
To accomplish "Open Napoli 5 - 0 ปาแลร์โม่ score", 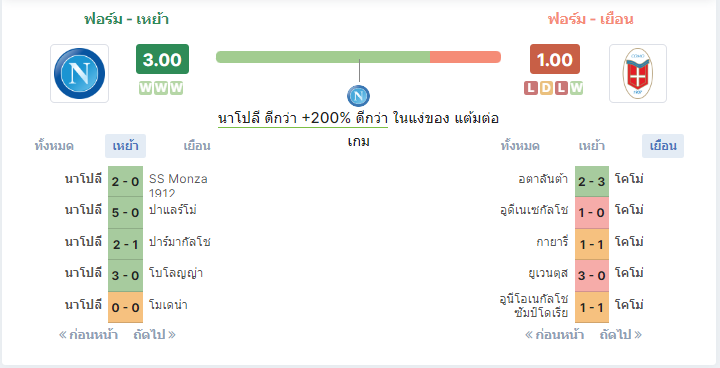I will click(125, 213).
